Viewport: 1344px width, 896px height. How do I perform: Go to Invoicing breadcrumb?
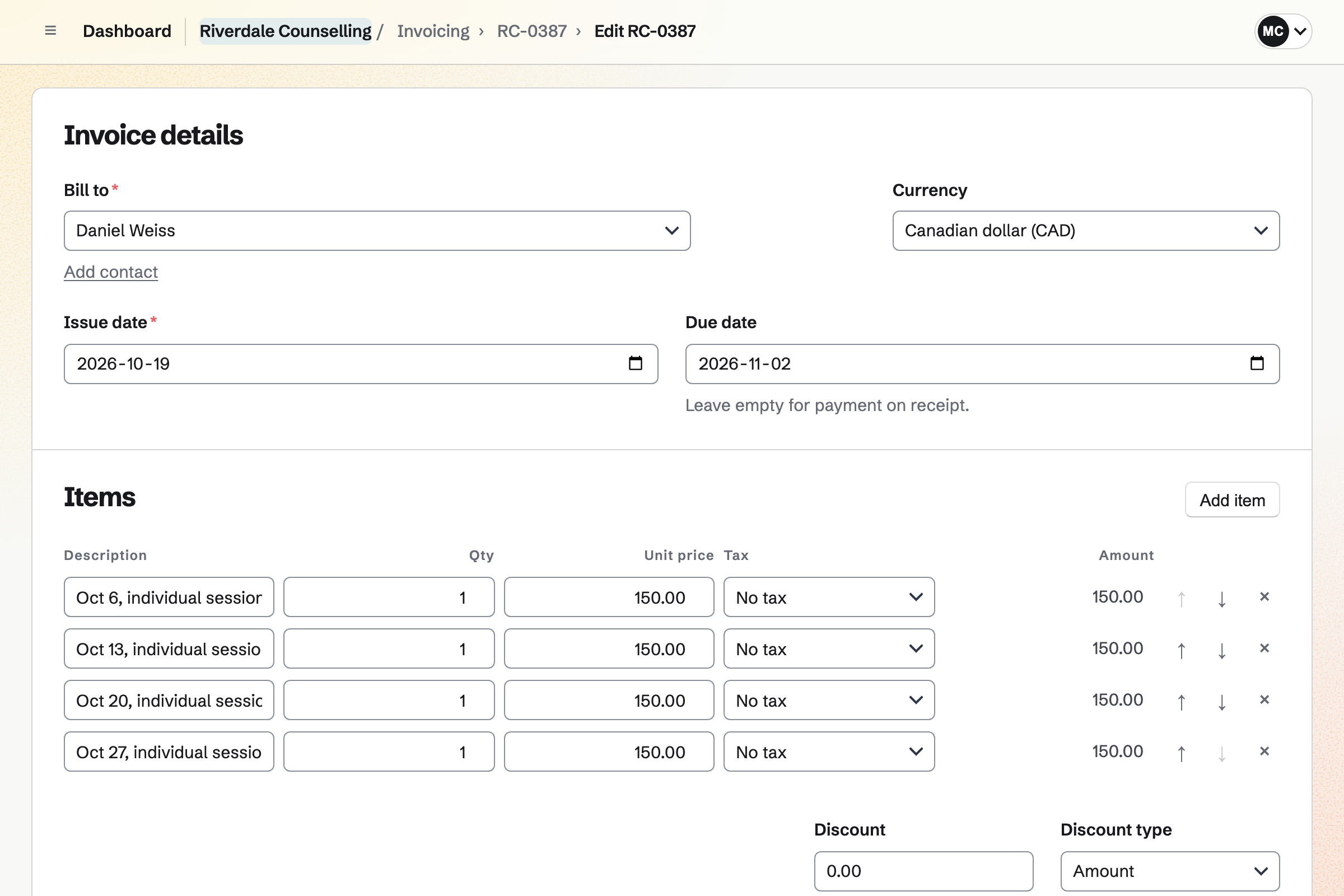coord(433,31)
